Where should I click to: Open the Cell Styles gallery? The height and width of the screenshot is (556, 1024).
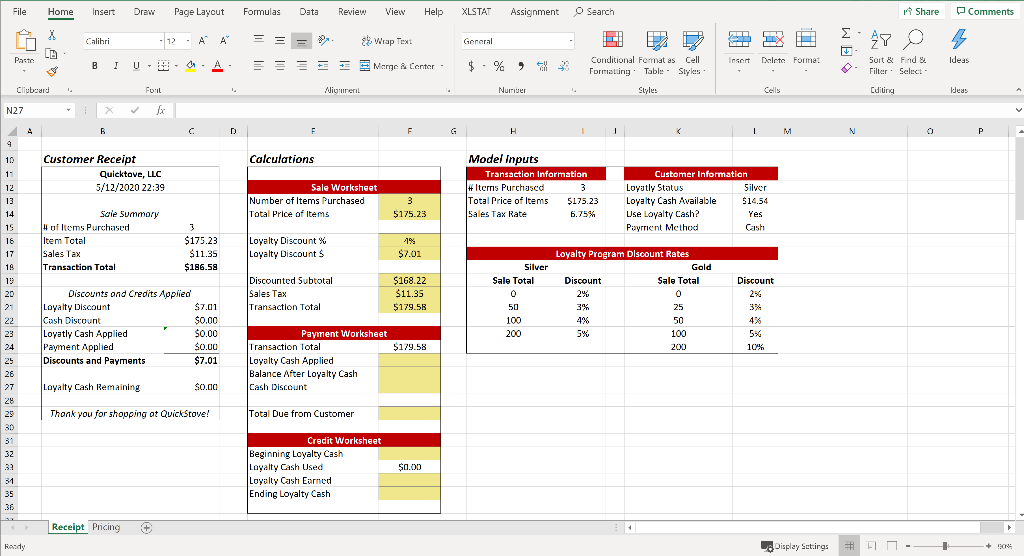(692, 52)
